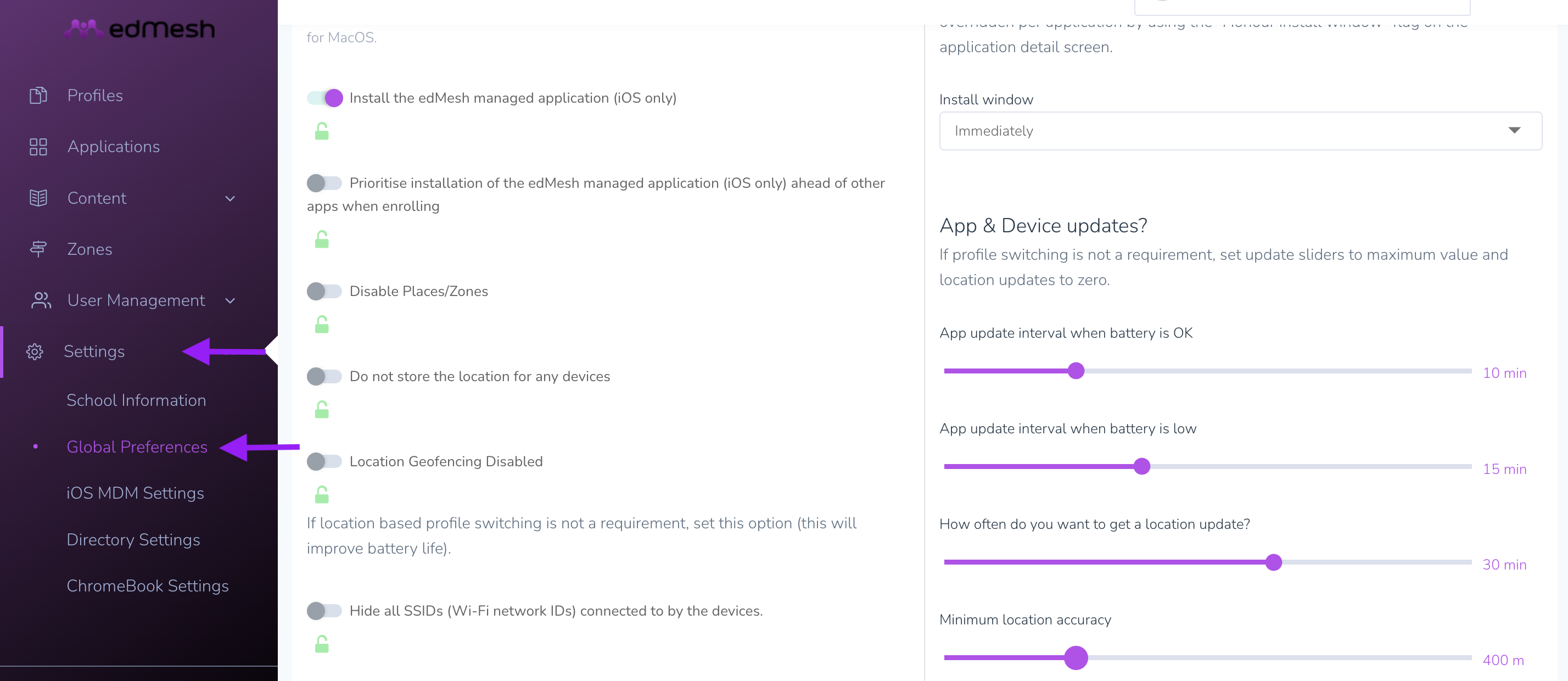This screenshot has width=1568, height=681.
Task: Open the Install window dropdown
Action: [x=1241, y=131]
